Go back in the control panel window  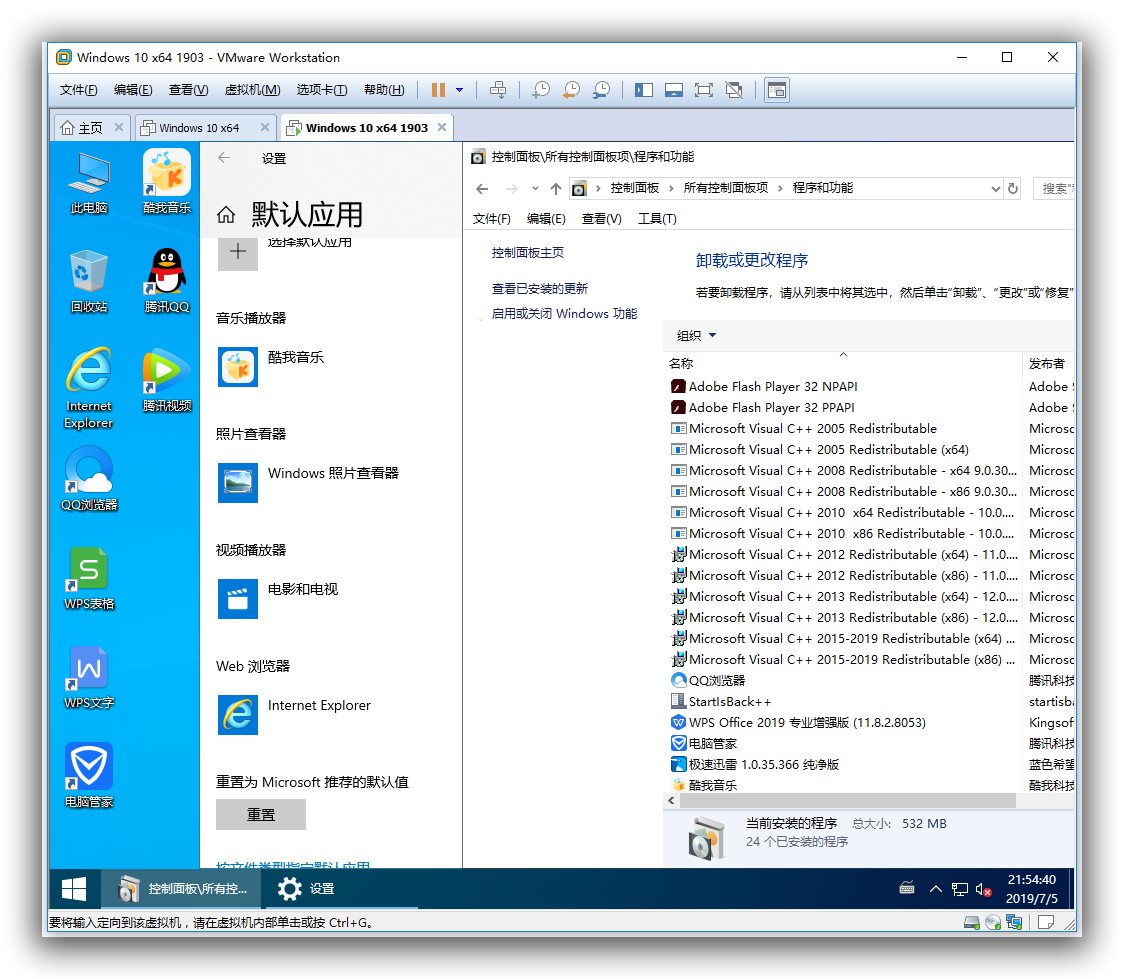click(482, 188)
